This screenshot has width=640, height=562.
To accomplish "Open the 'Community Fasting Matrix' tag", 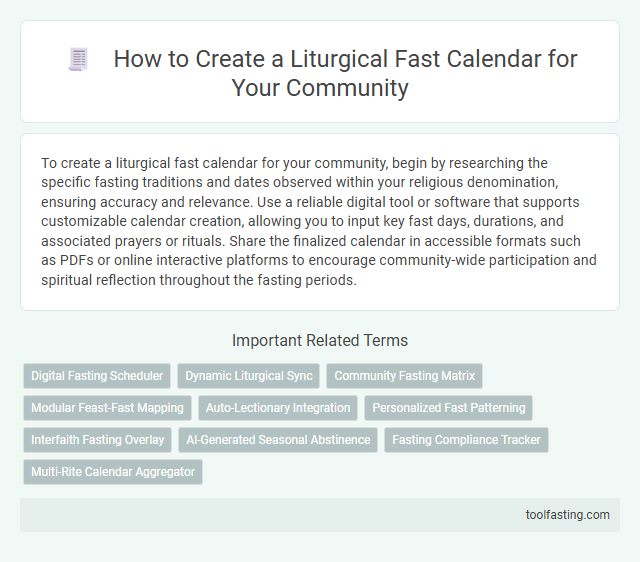I will [x=405, y=376].
